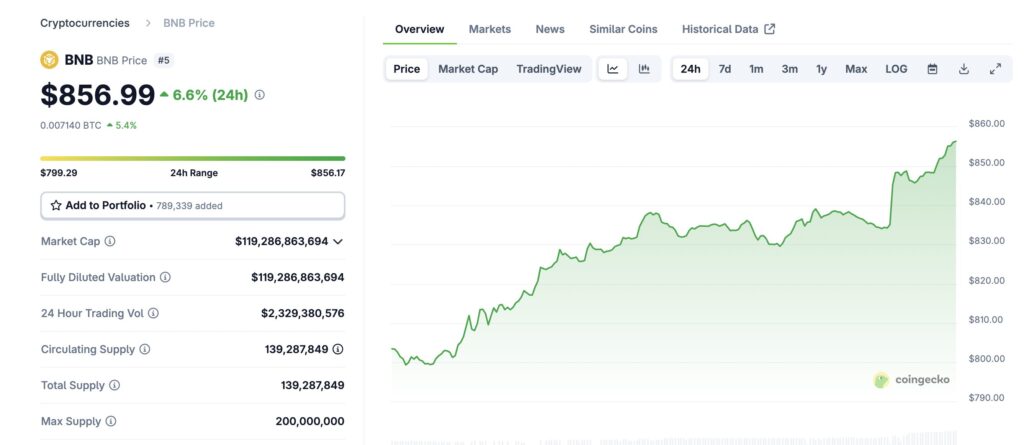This screenshot has width=1024, height=445.
Task: Click the #5 rank badge
Action: point(163,60)
